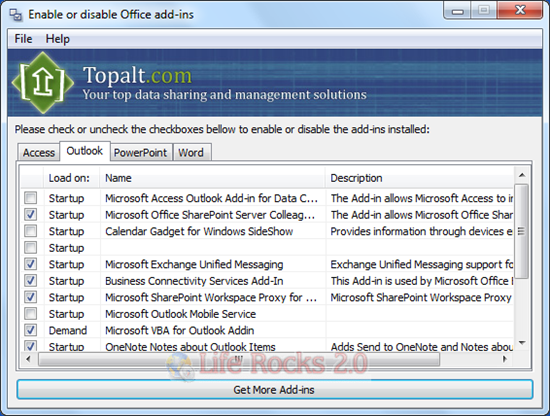The width and height of the screenshot is (550, 416).
Task: Click 'Adds Send to OneNote' description text
Action: tap(422, 347)
